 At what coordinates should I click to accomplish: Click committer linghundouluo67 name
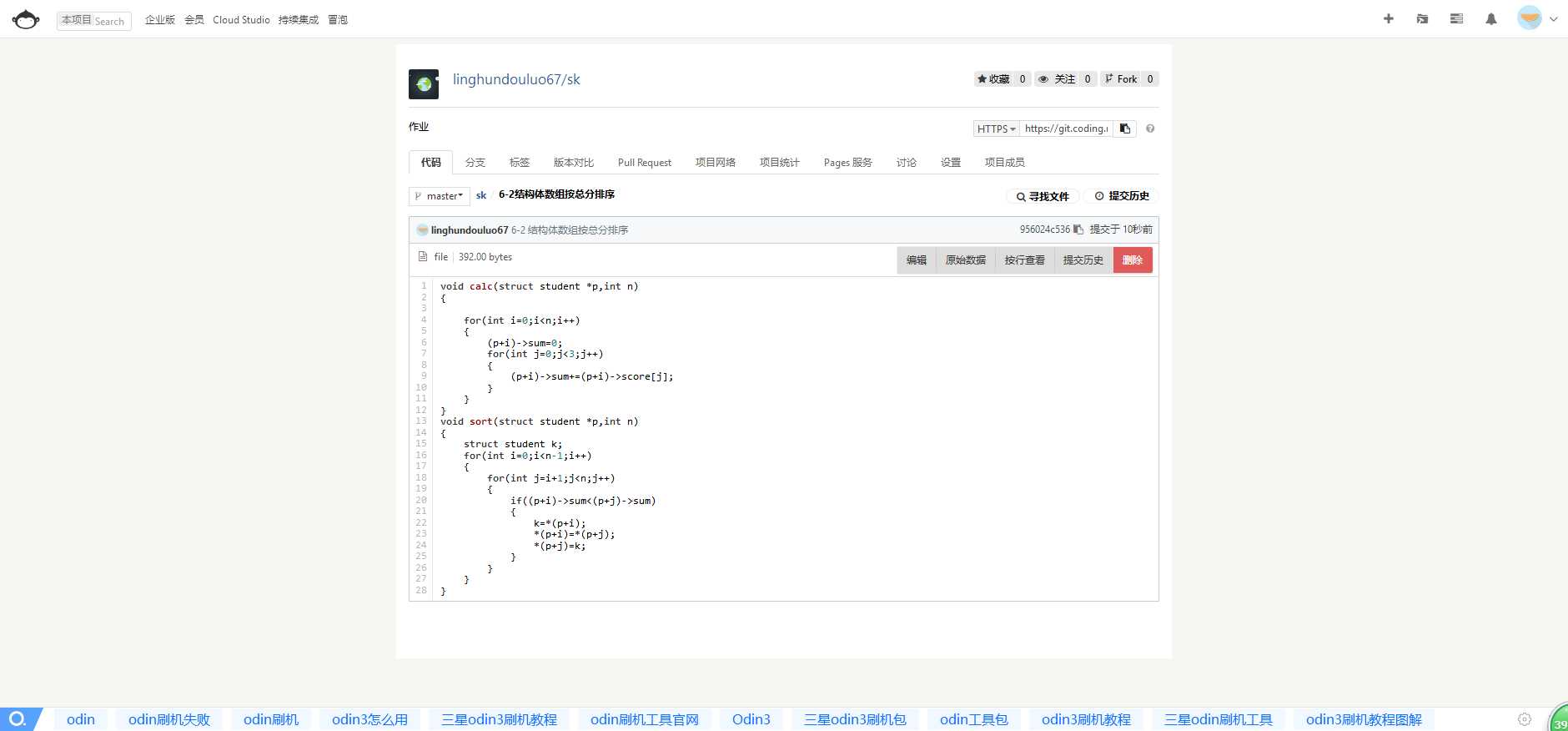(x=470, y=230)
